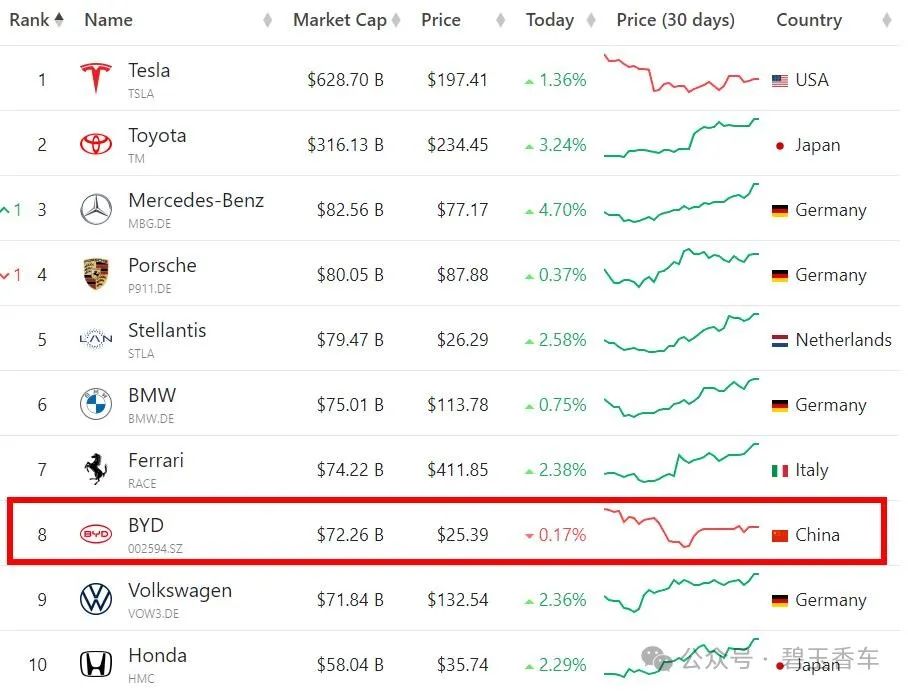This screenshot has height=694, width=908.
Task: Sort by Market Cap column header
Action: click(x=340, y=20)
